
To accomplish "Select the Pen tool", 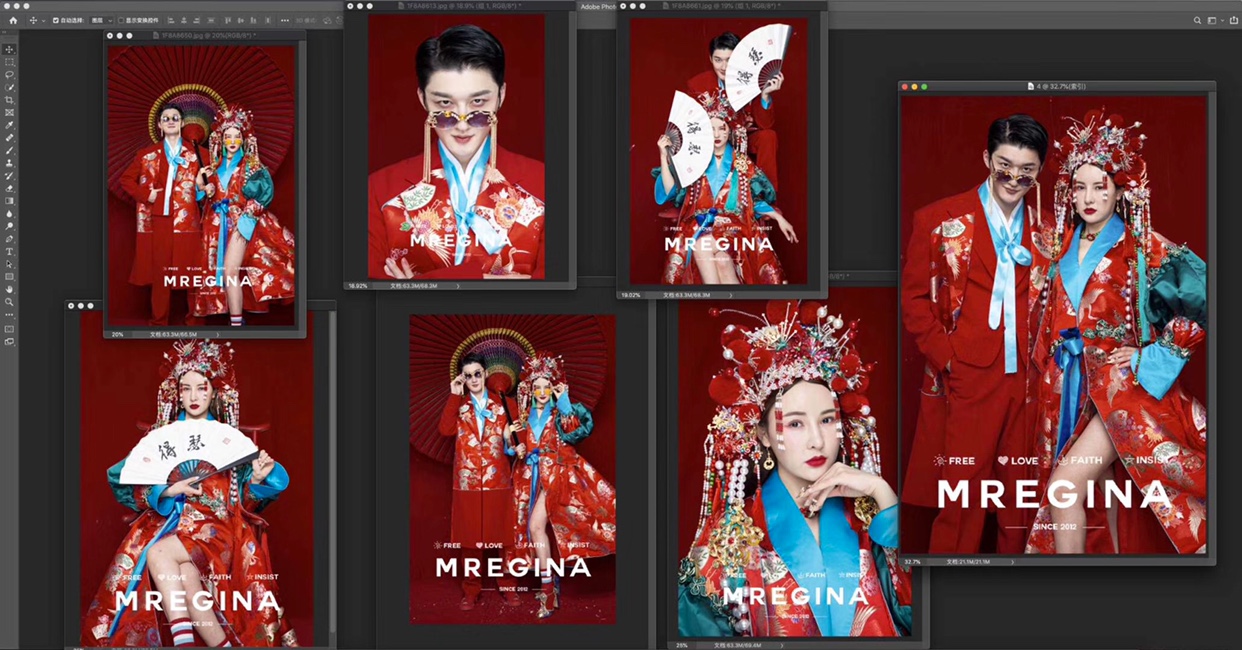I will point(9,238).
